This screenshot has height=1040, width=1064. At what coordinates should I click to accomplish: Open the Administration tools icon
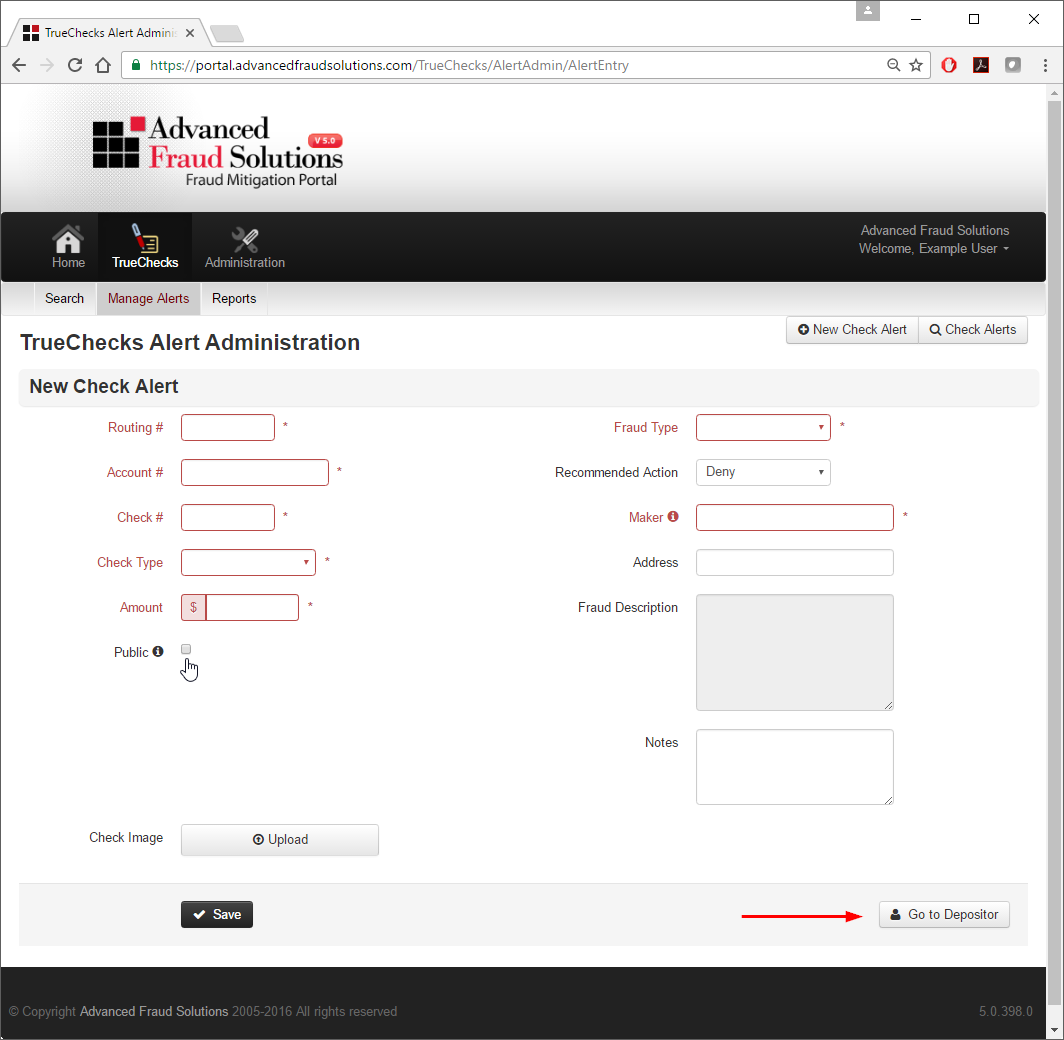point(244,239)
